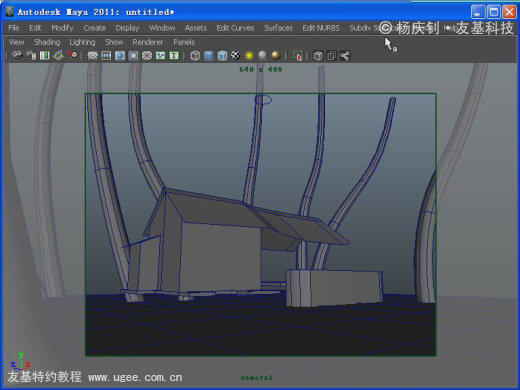Minimize the Autodesk Maya window
The image size is (520, 390).
click(478, 12)
